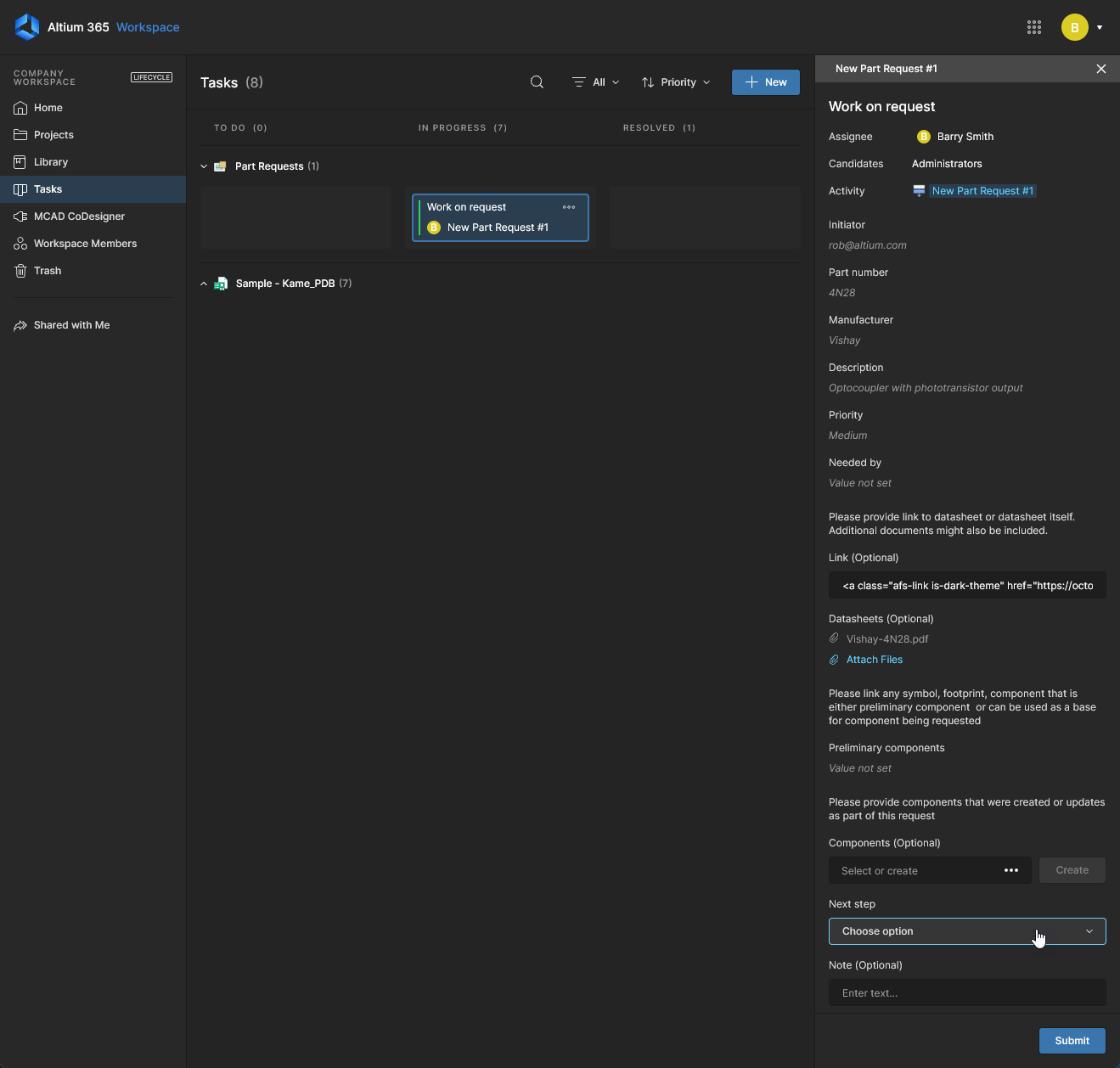Open Workspace Members page
The image size is (1120, 1068).
85,244
